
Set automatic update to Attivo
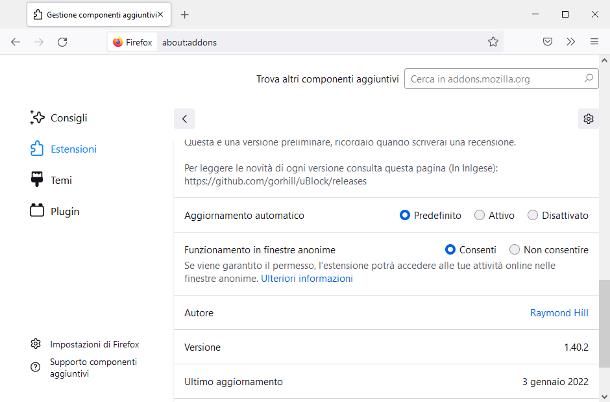tap(479, 215)
